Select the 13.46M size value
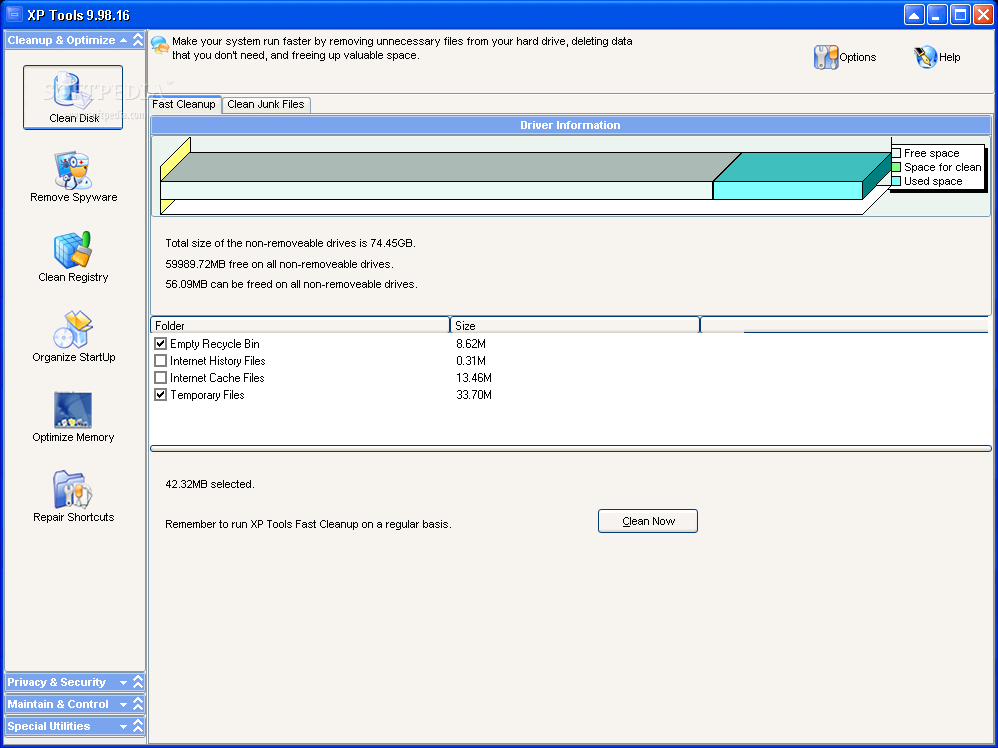998x748 pixels. [x=474, y=378]
